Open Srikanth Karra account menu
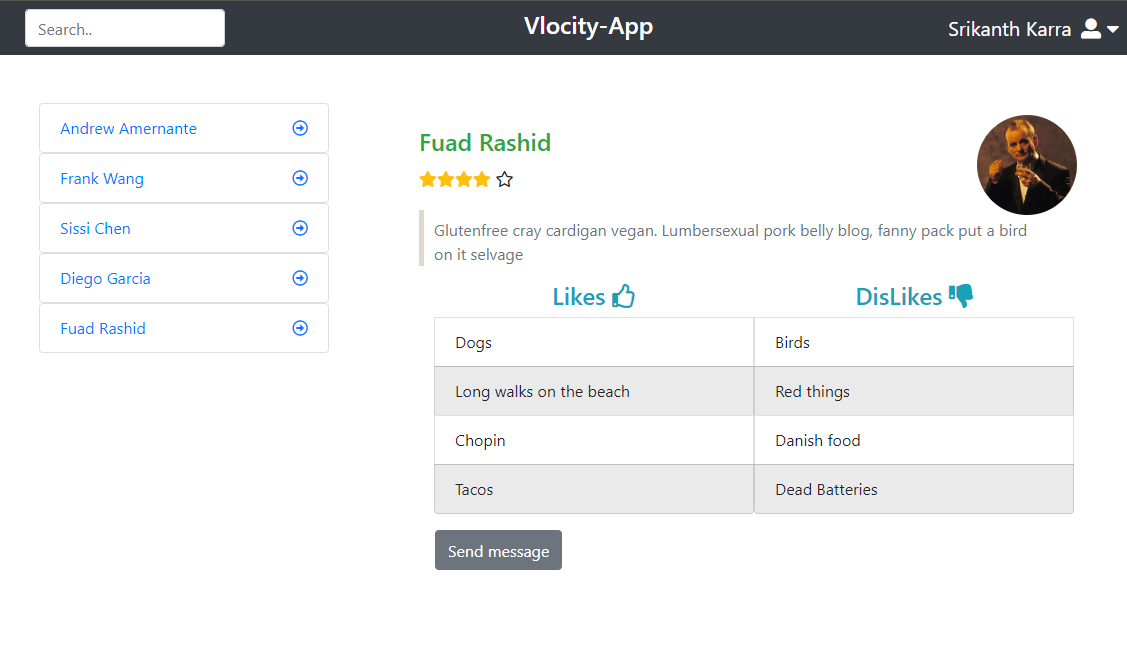Viewport: 1127px width, 651px height. click(x=1009, y=29)
